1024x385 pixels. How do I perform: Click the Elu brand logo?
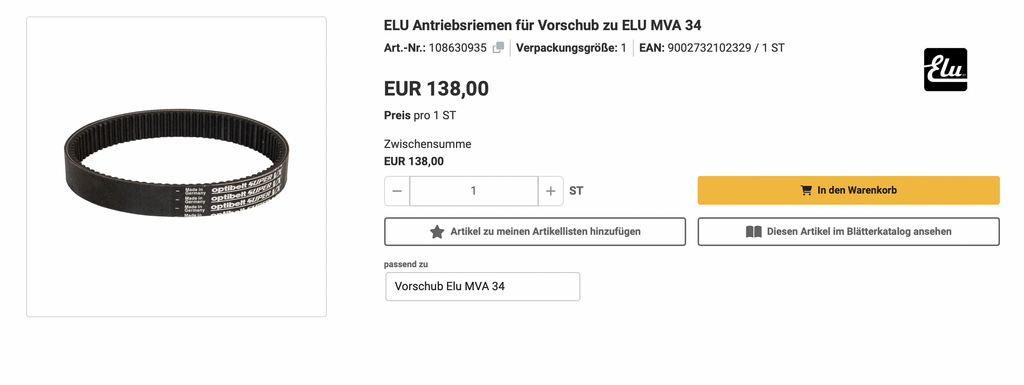pyautogui.click(x=945, y=69)
